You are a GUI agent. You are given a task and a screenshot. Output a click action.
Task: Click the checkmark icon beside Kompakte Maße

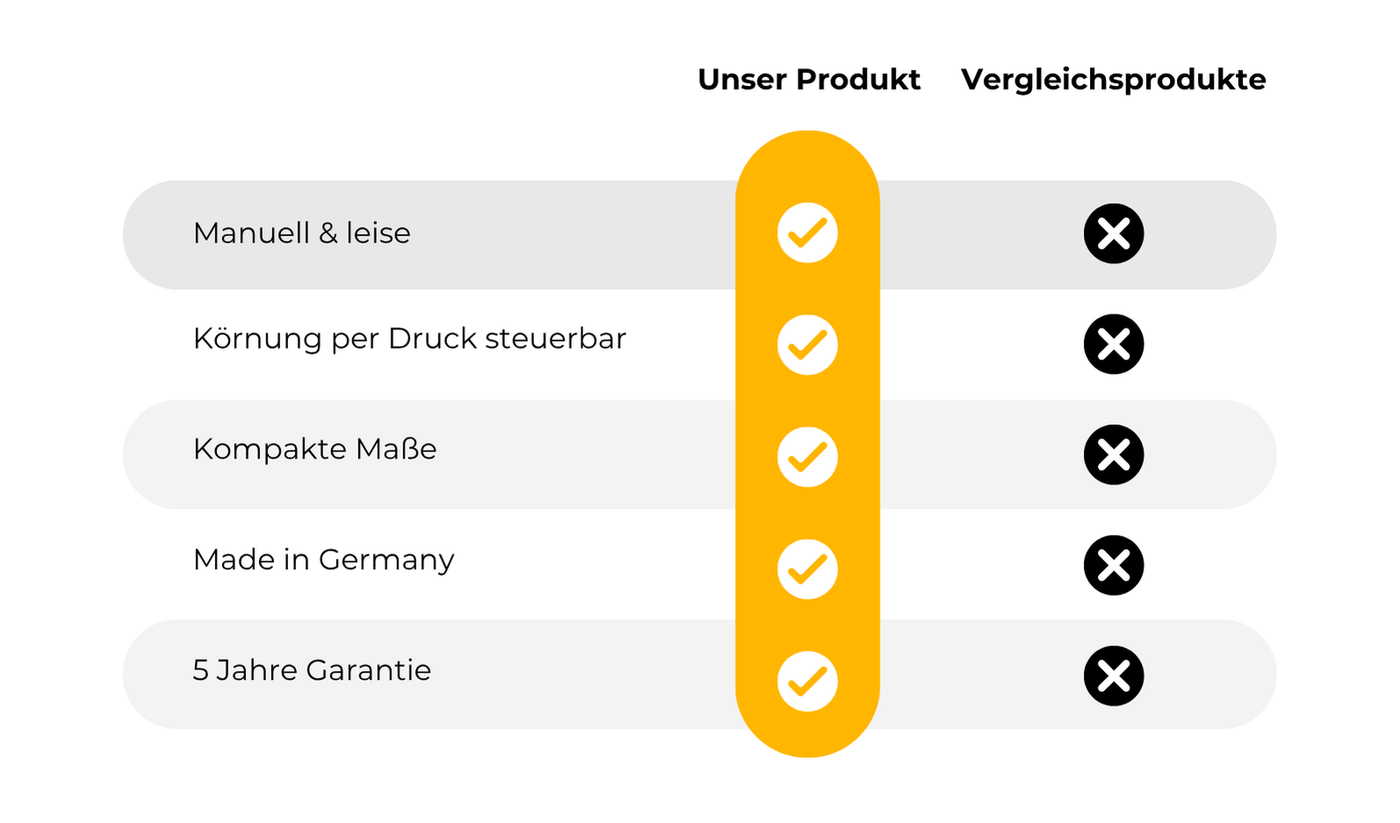(807, 456)
